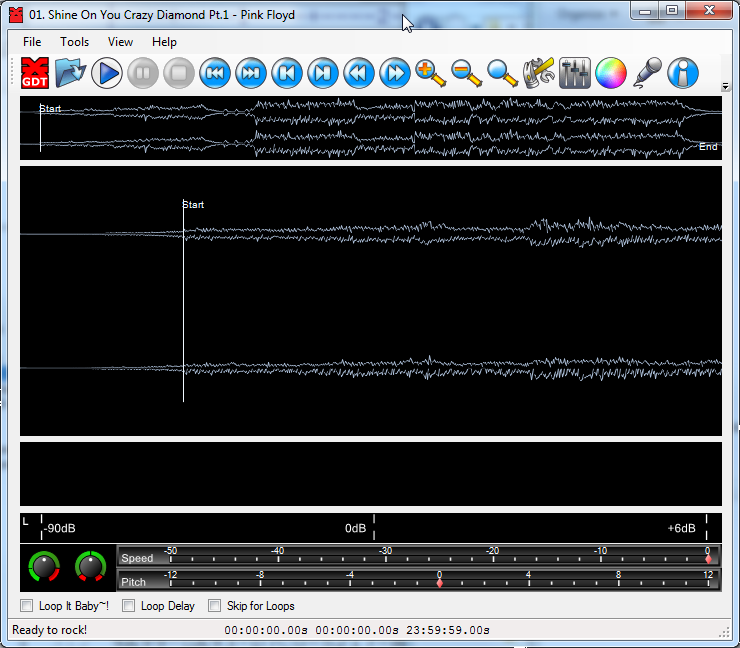Enable the Loop It Baby~! checkbox

(27, 606)
